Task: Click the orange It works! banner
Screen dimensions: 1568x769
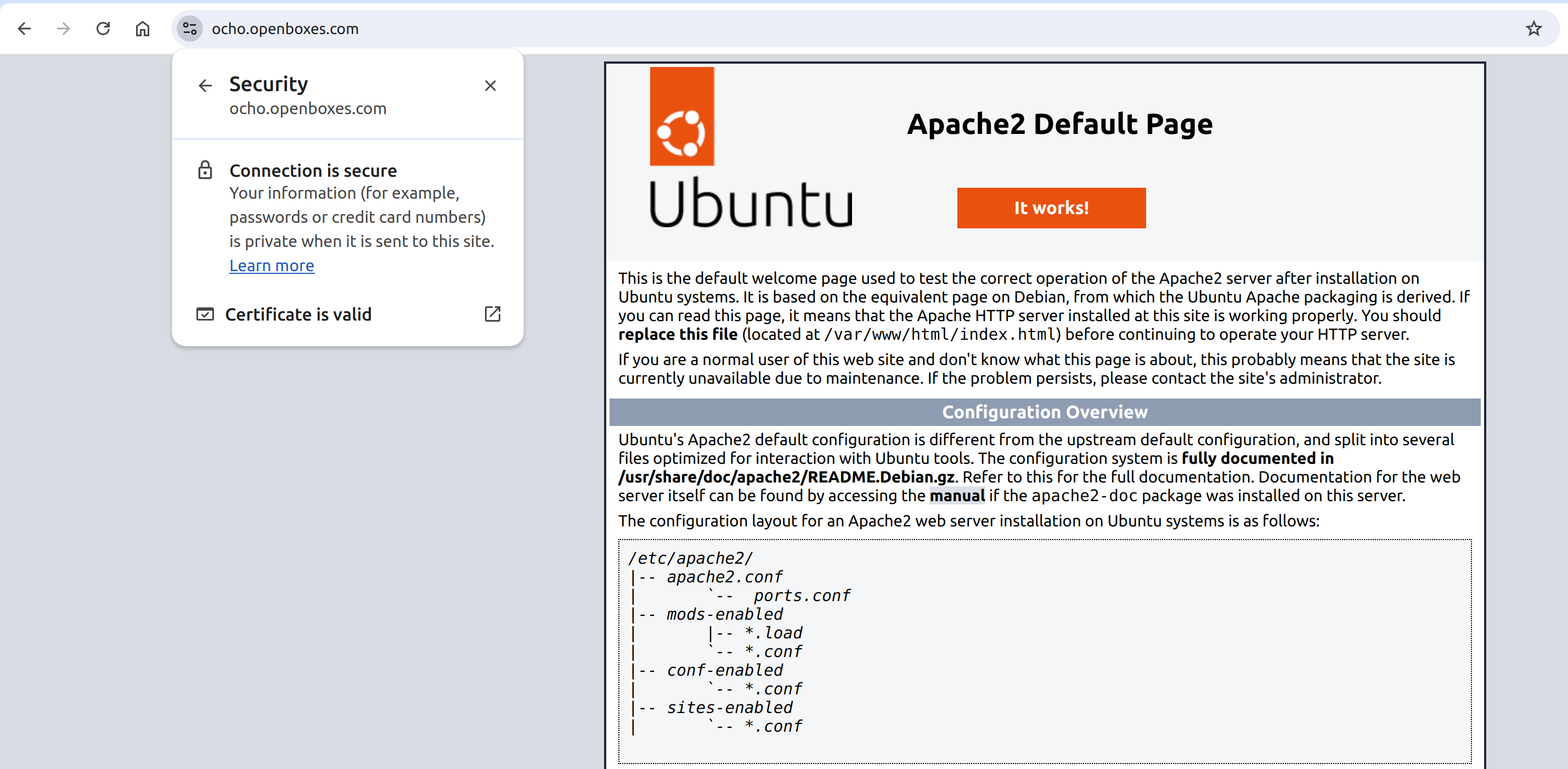Action: click(1051, 208)
